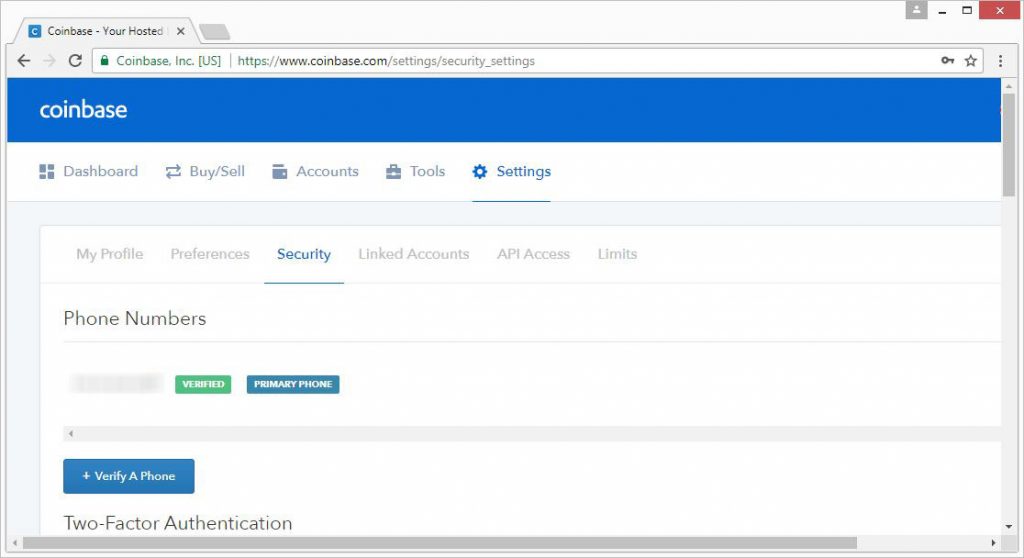The image size is (1024, 558).
Task: Minimize the Chrome window
Action: [942, 10]
